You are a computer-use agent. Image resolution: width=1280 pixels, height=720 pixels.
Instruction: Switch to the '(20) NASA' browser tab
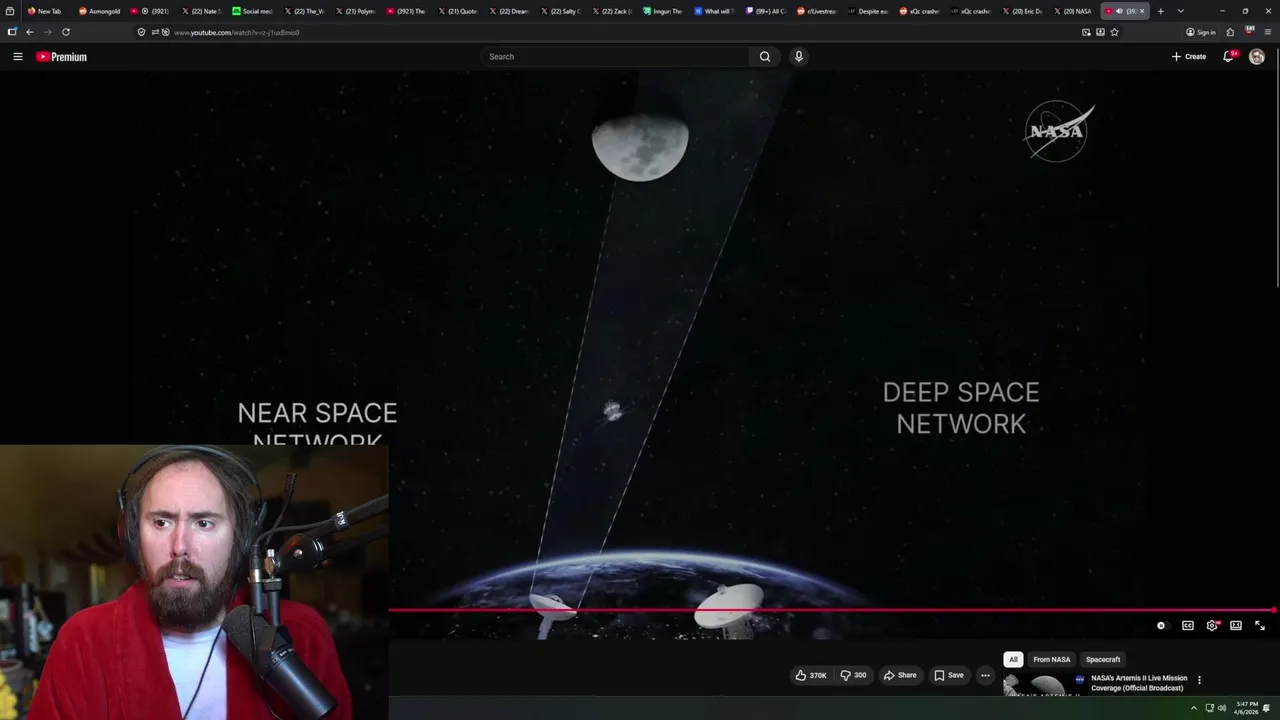click(1073, 11)
